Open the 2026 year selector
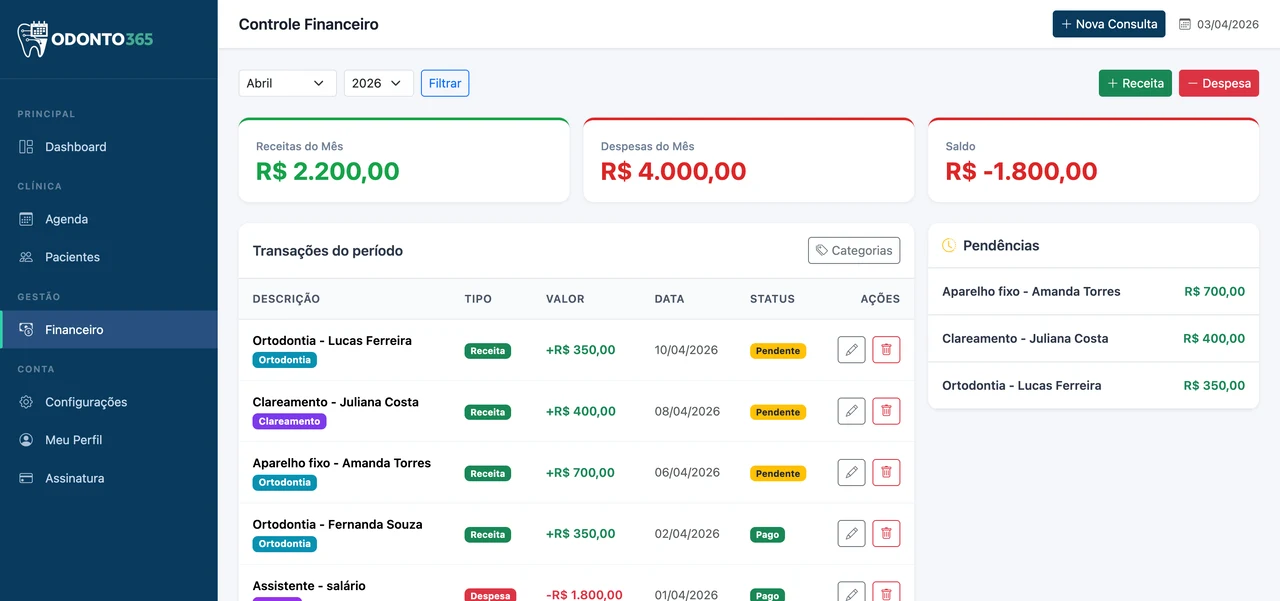 pos(378,83)
